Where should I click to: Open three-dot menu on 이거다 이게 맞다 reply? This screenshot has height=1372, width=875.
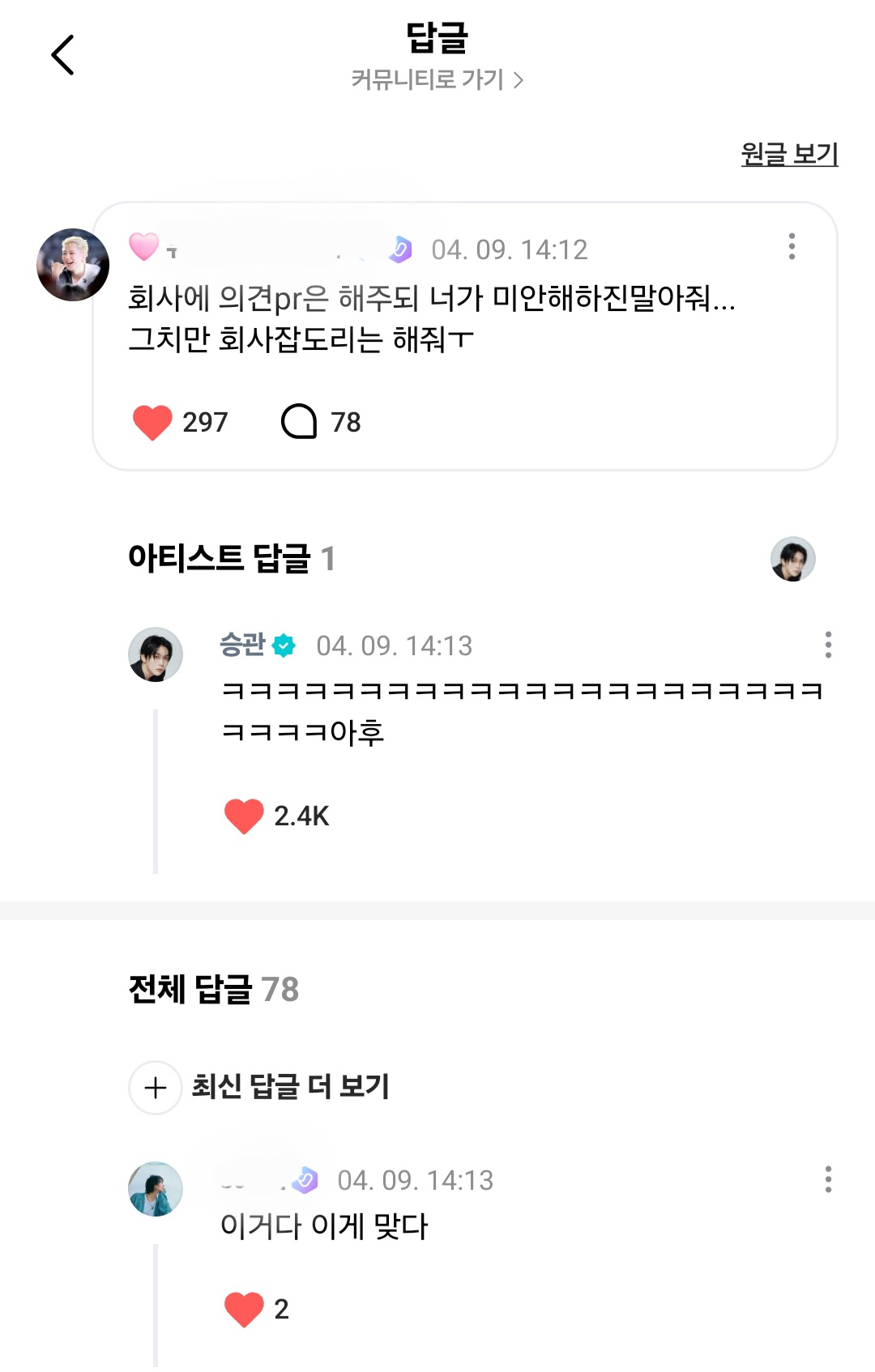click(x=827, y=1179)
